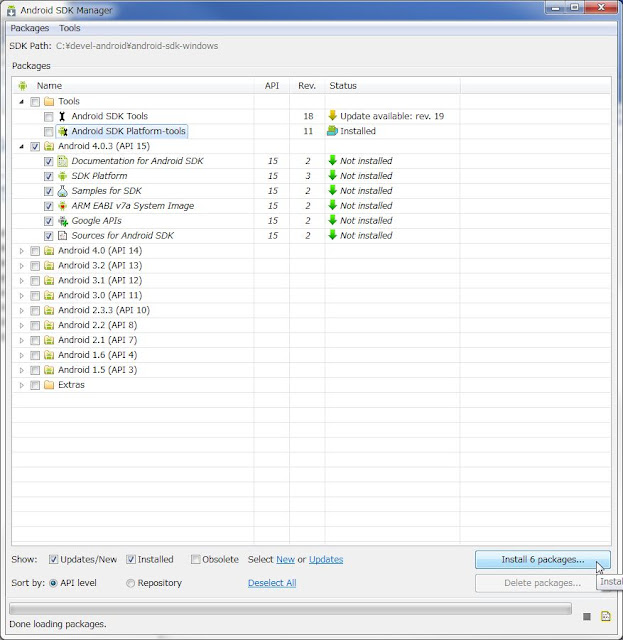This screenshot has height=640, width=623.
Task: Expand the Android 2.1 (API 7) group
Action: pyautogui.click(x=22, y=340)
